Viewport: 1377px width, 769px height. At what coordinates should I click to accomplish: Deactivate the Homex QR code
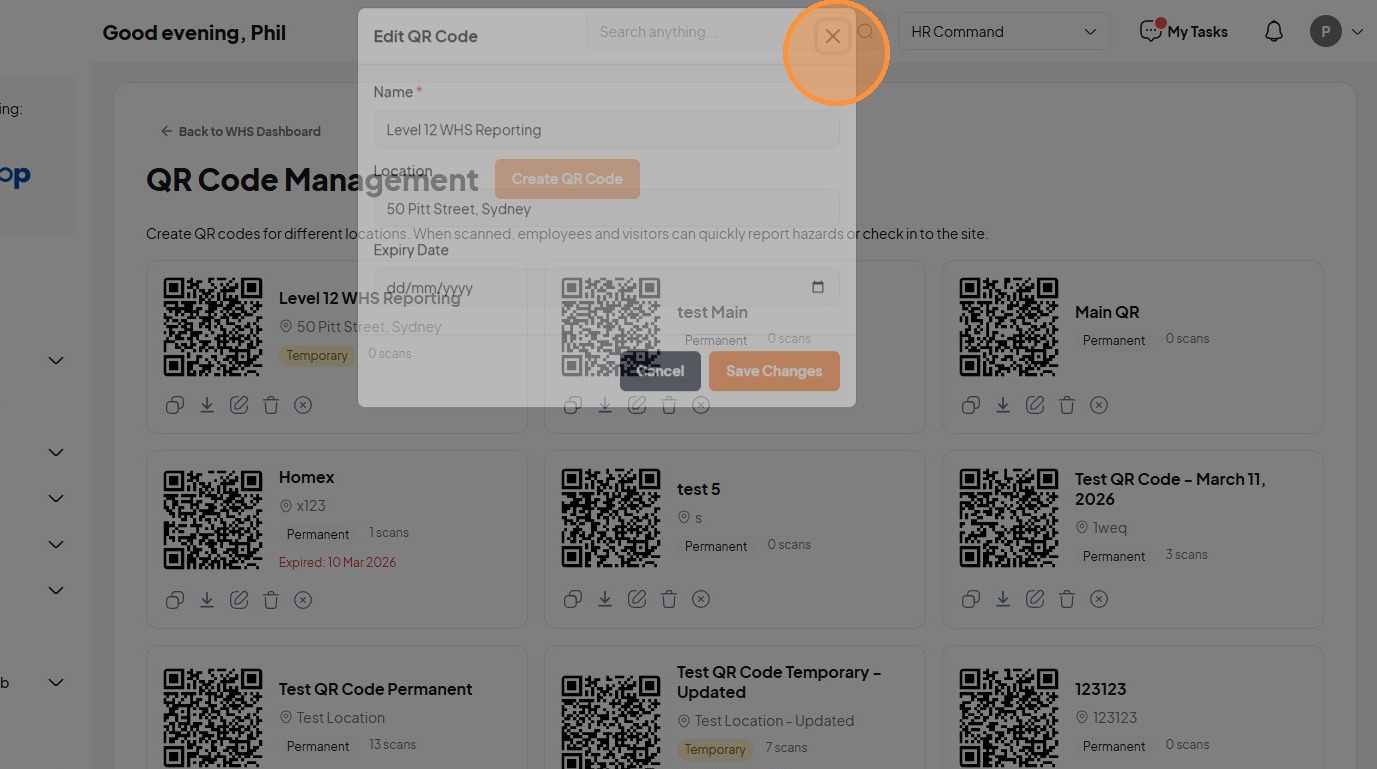point(303,600)
